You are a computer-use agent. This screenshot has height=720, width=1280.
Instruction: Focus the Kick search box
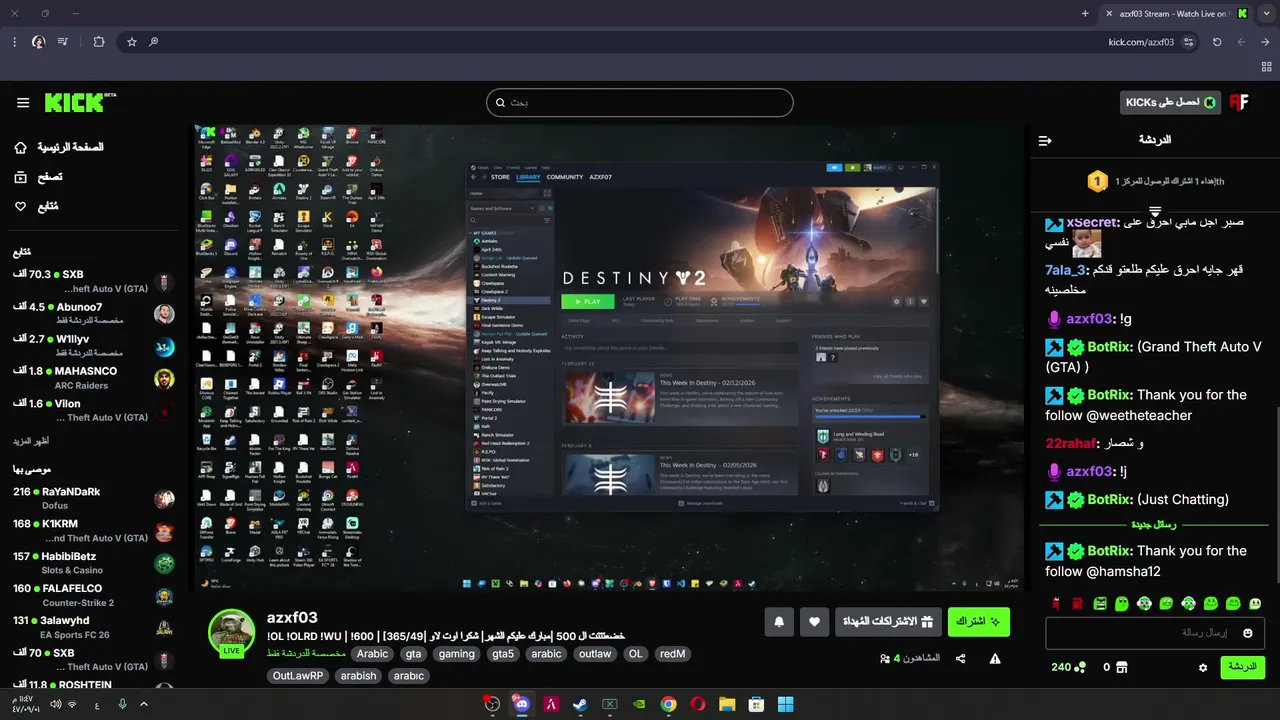pyautogui.click(x=640, y=102)
